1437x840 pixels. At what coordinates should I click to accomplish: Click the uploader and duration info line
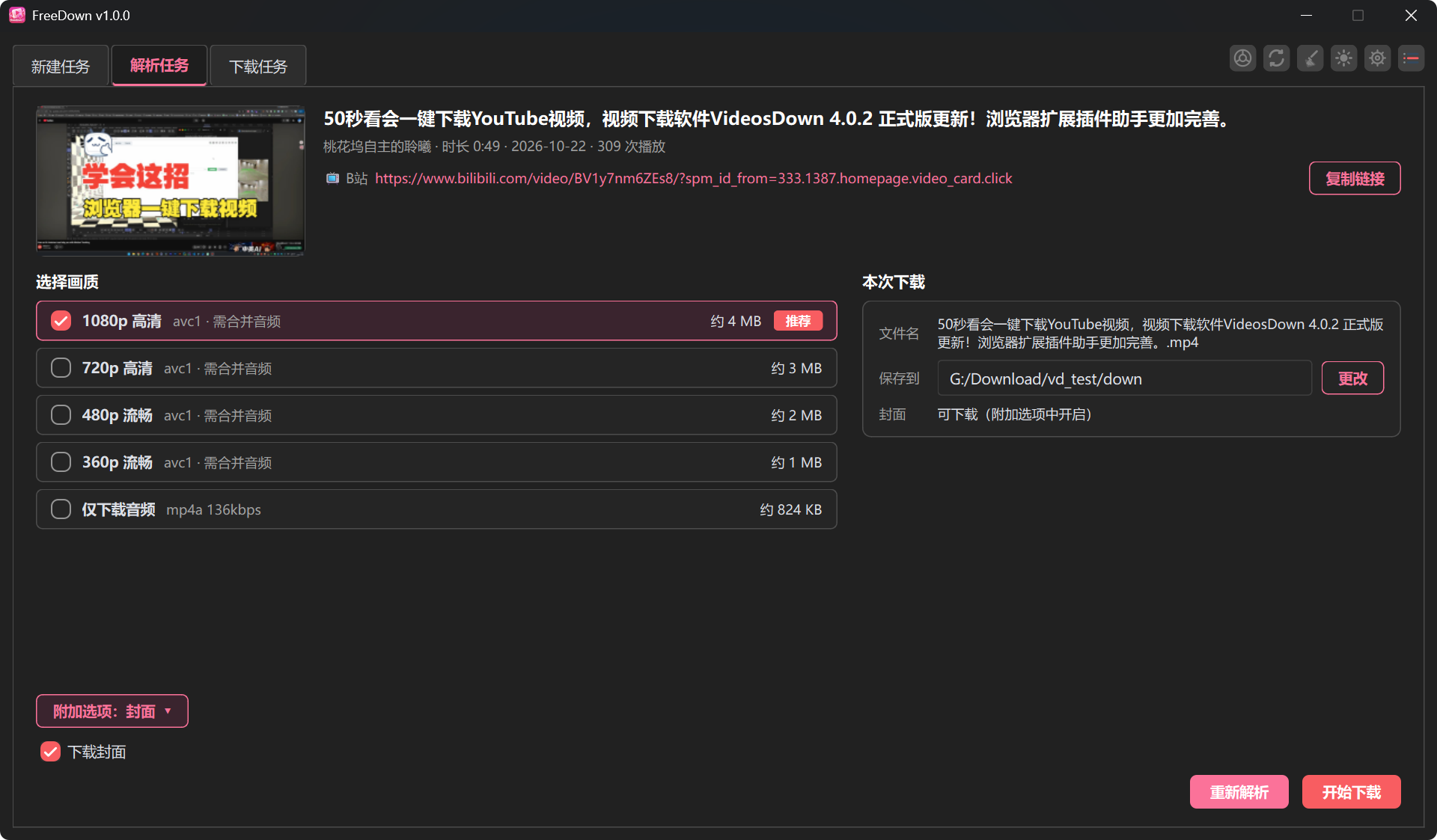494,147
